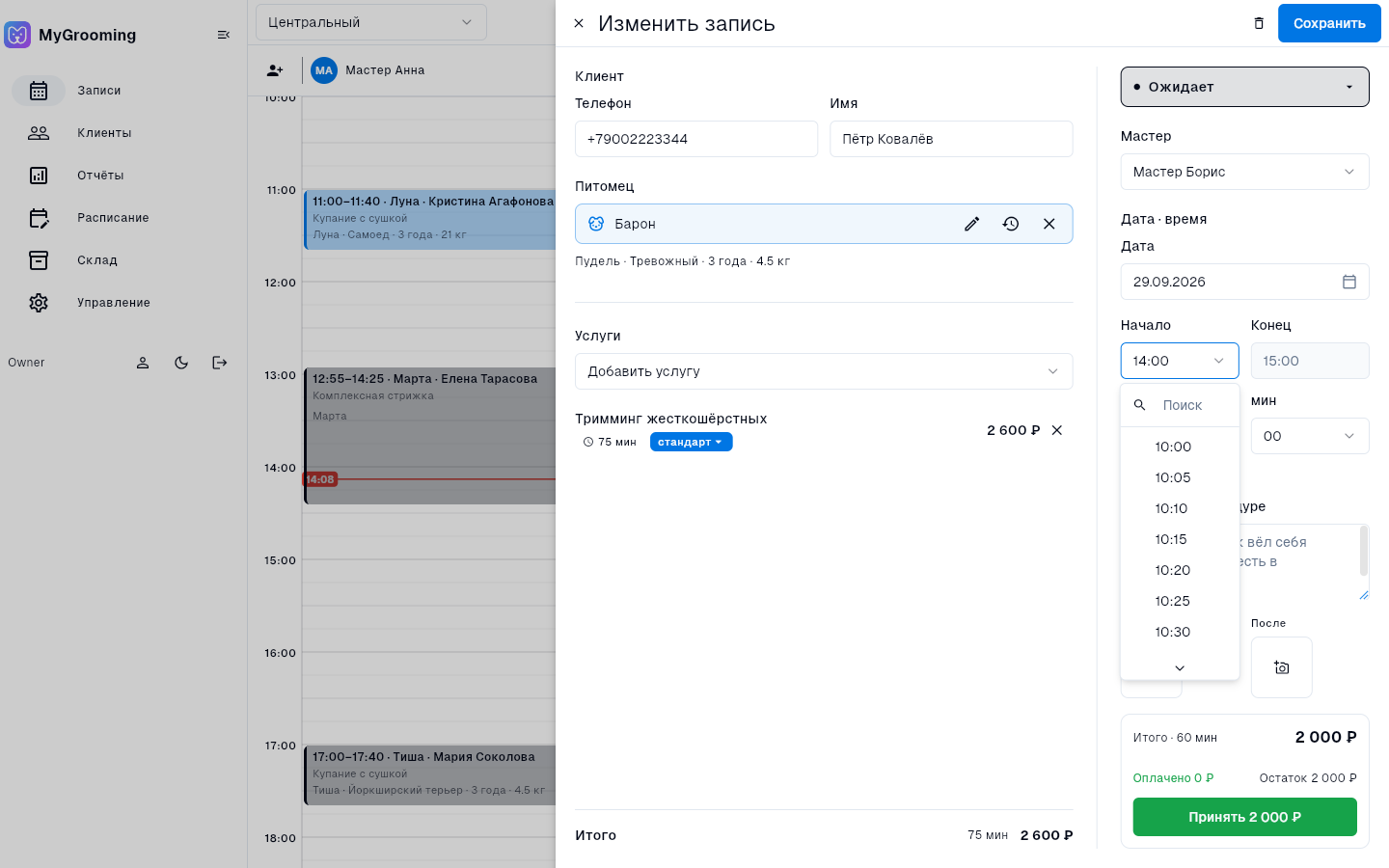Click the MyGrooming logo icon
Screen dimensions: 1389x868
(x=17, y=35)
